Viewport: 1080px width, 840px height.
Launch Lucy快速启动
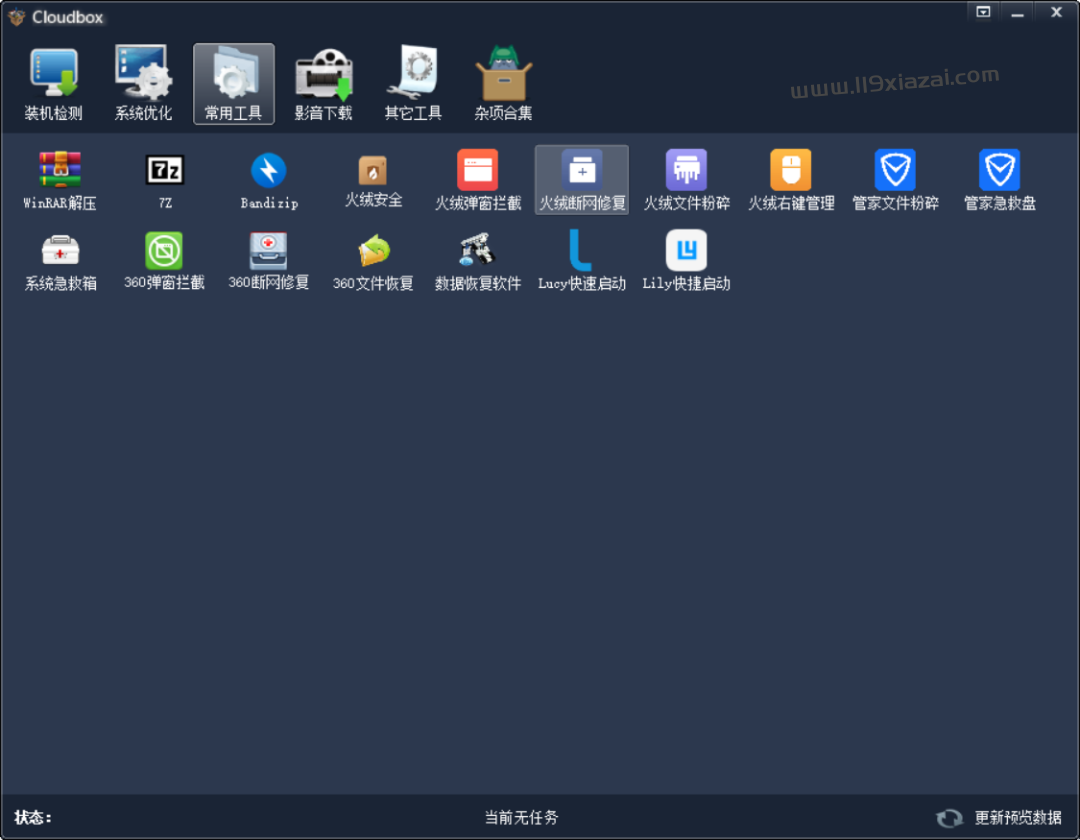pos(582,260)
